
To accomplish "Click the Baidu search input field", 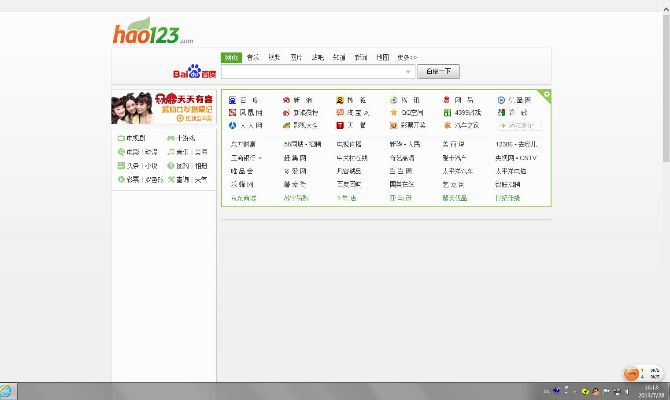I will [315, 72].
